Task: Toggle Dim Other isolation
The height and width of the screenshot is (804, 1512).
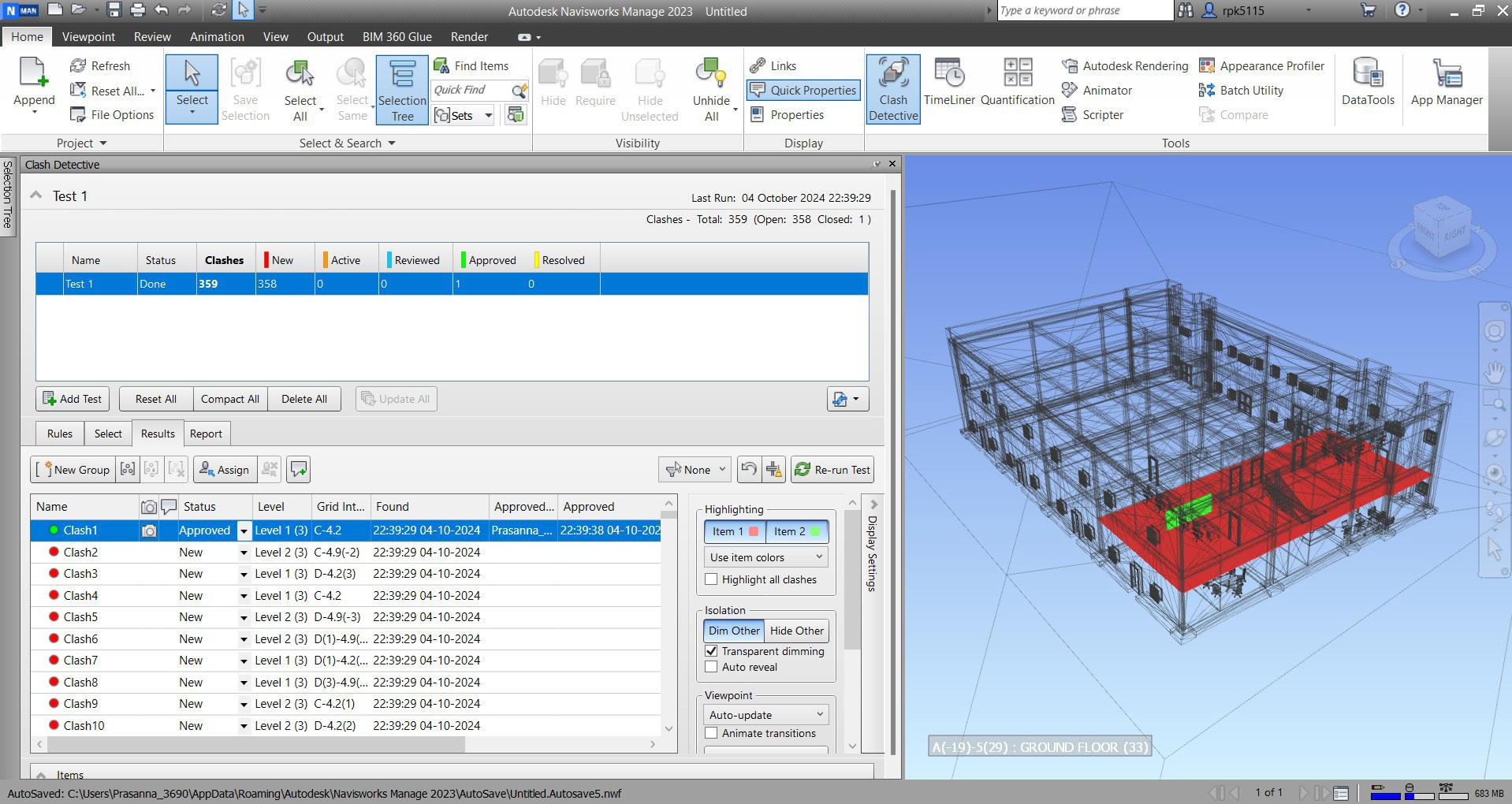Action: [x=734, y=631]
